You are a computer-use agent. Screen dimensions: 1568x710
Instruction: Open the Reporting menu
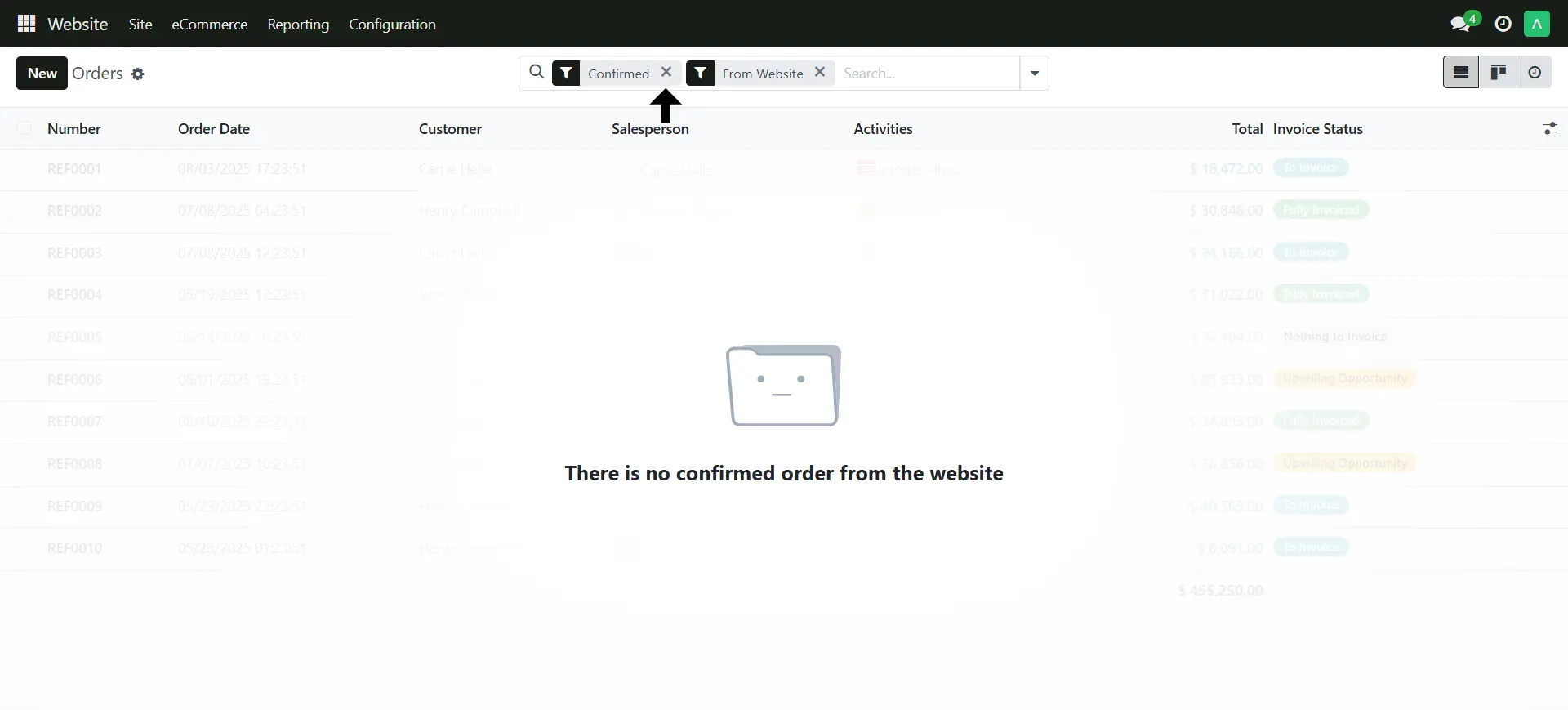(x=298, y=25)
